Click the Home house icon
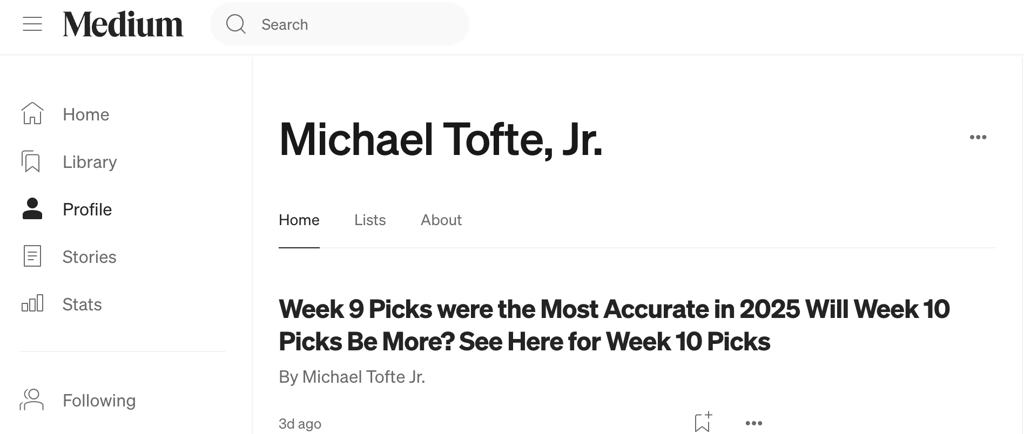 33,114
